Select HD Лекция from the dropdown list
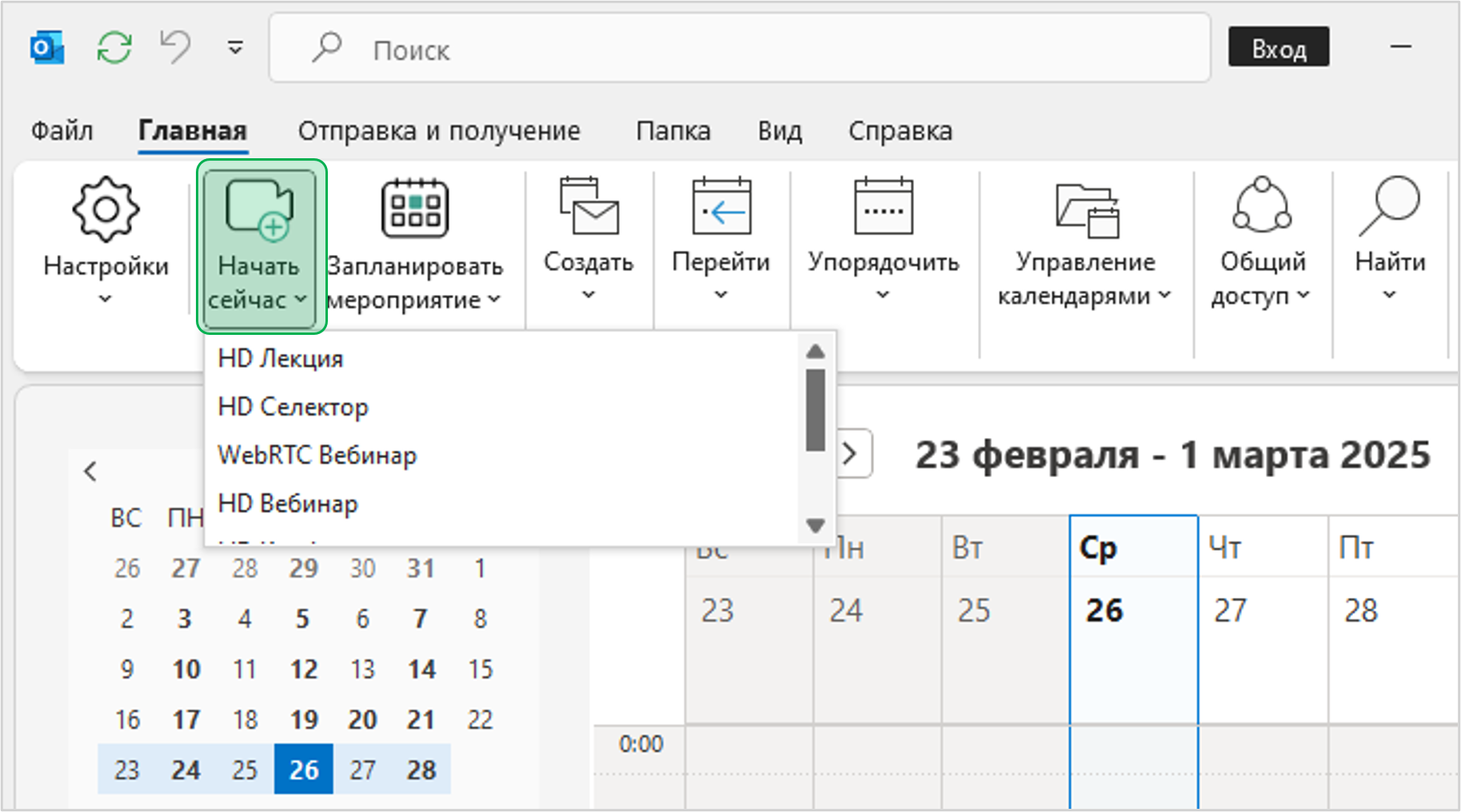This screenshot has height=812, width=1461. 281,359
